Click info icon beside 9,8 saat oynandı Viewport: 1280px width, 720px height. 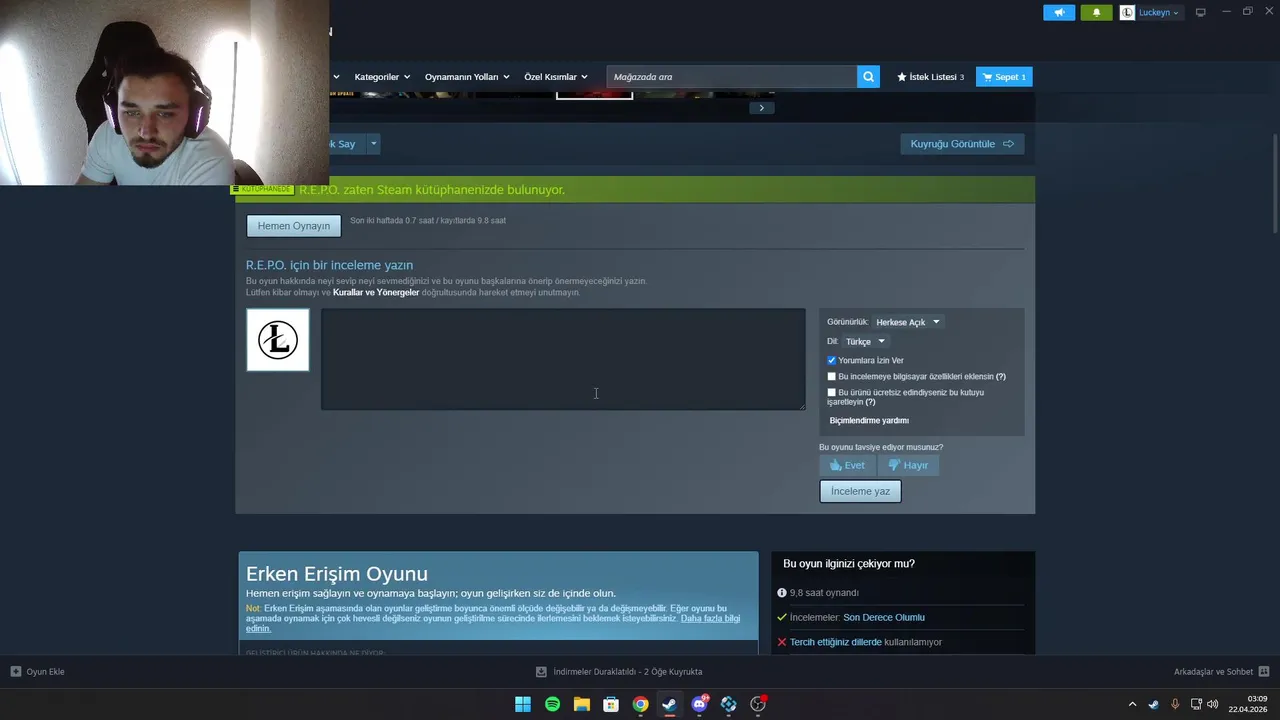coord(782,593)
